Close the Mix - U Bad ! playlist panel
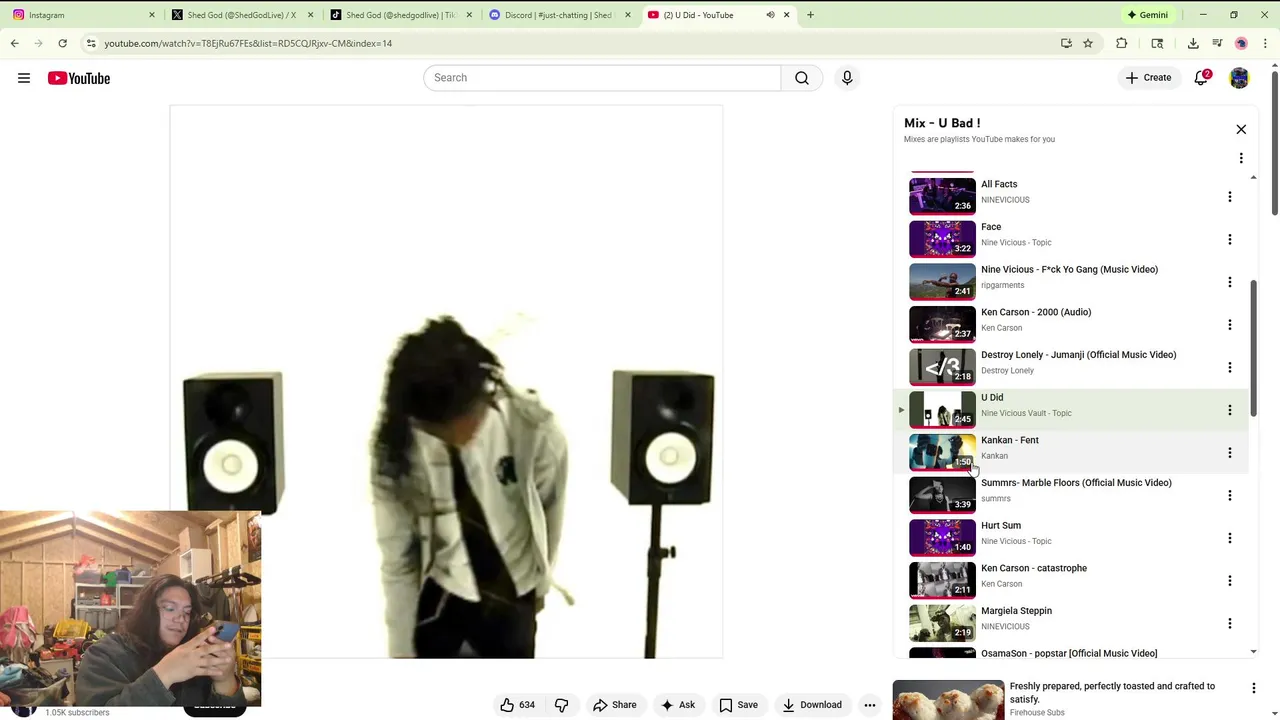 pos(1241,129)
